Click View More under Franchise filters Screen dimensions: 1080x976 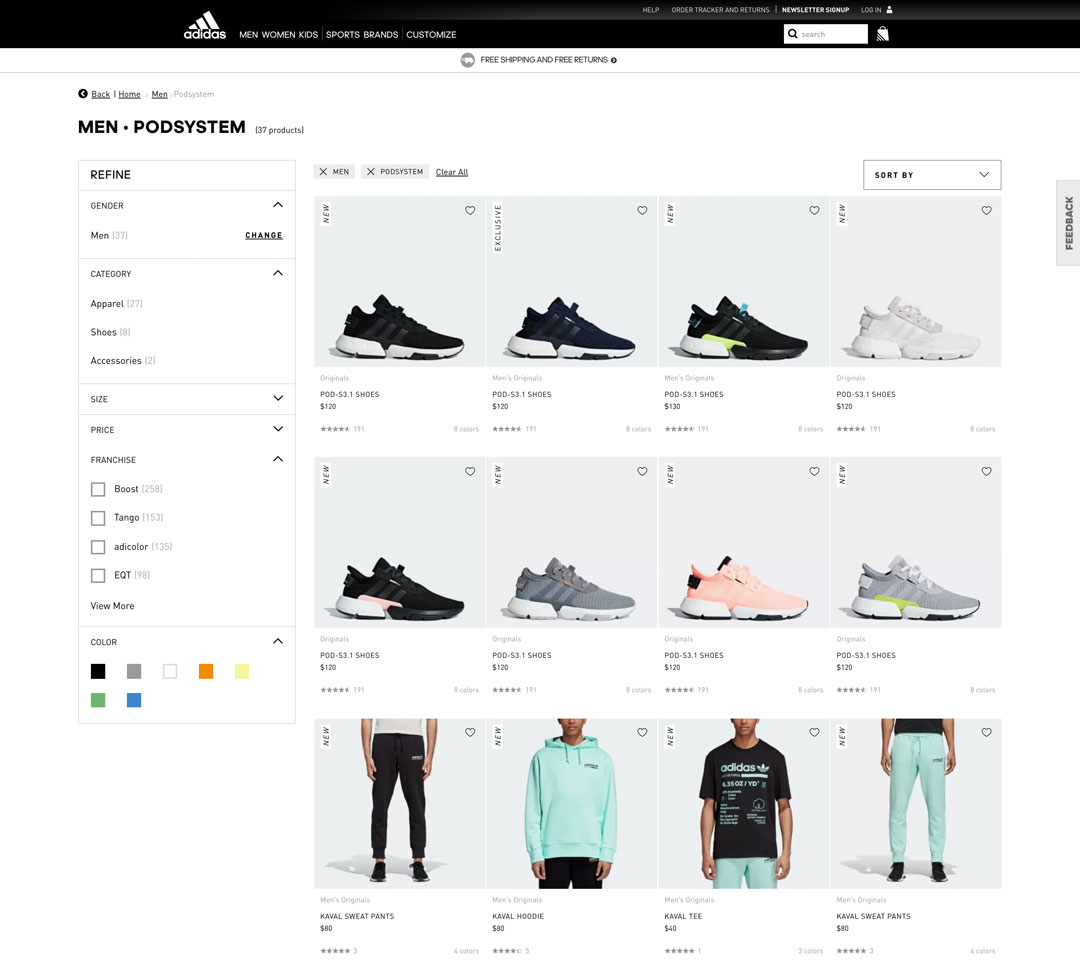(111, 605)
